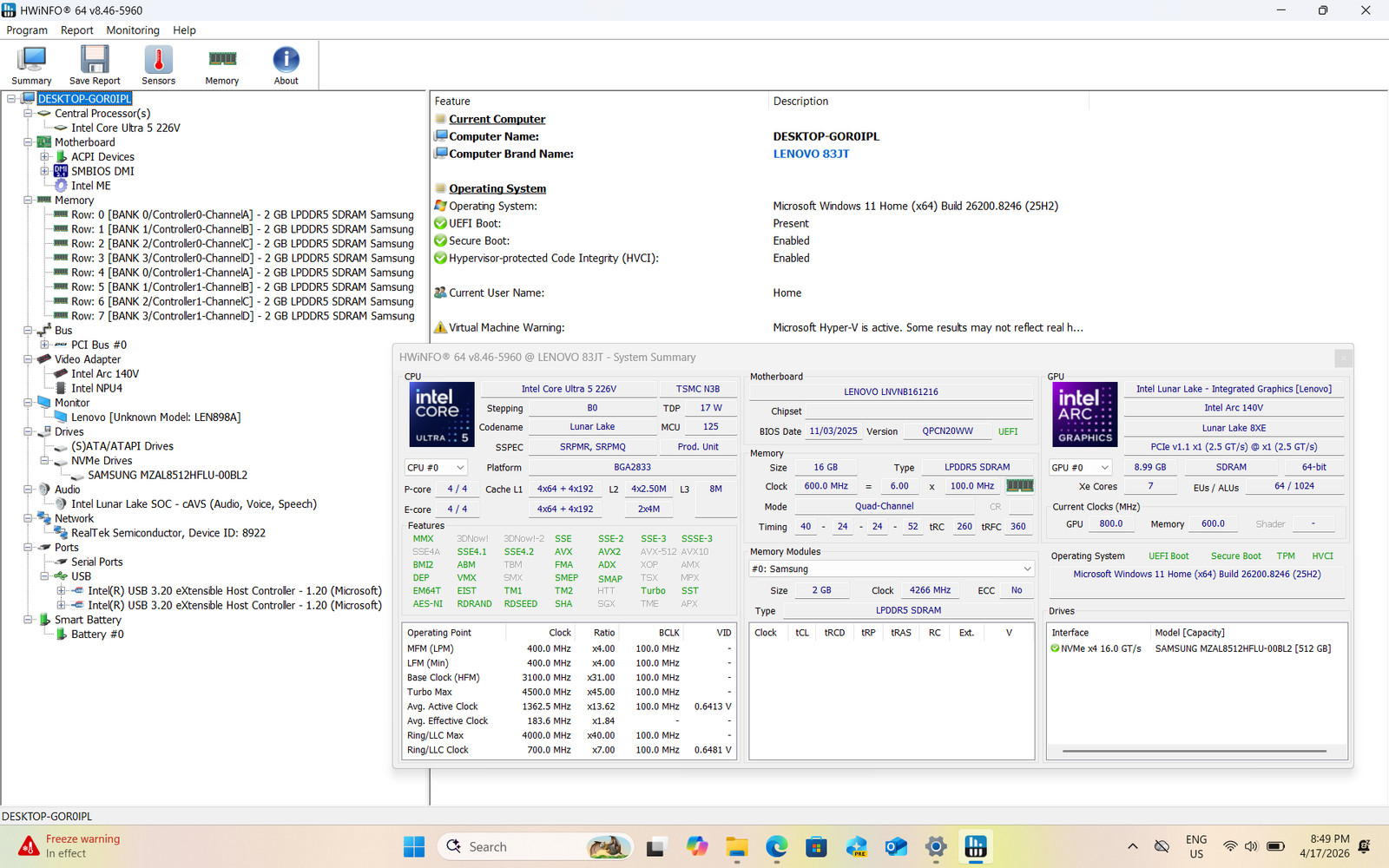Click the Wi-Fi network tray icon
Viewport: 1389px width, 868px height.
coord(1230,846)
